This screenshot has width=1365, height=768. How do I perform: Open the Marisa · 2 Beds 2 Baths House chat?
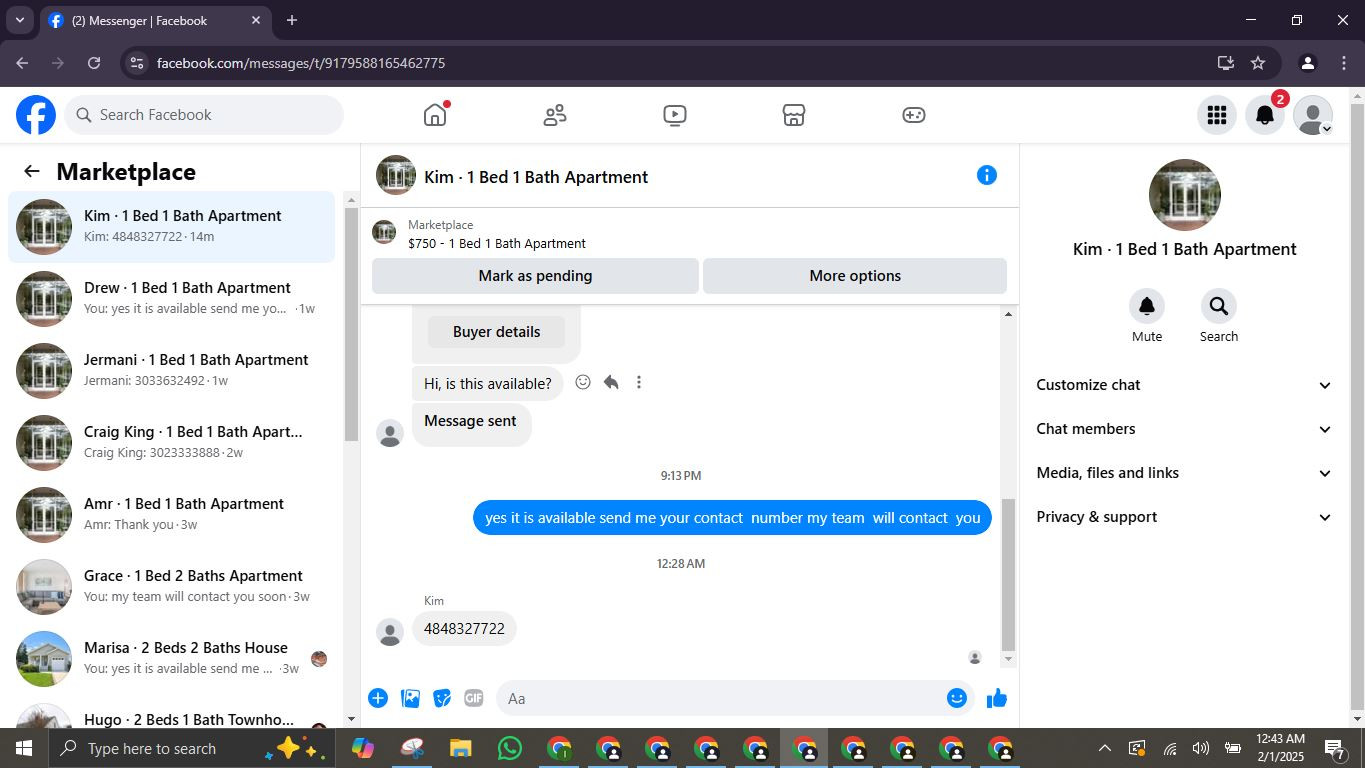point(172,659)
